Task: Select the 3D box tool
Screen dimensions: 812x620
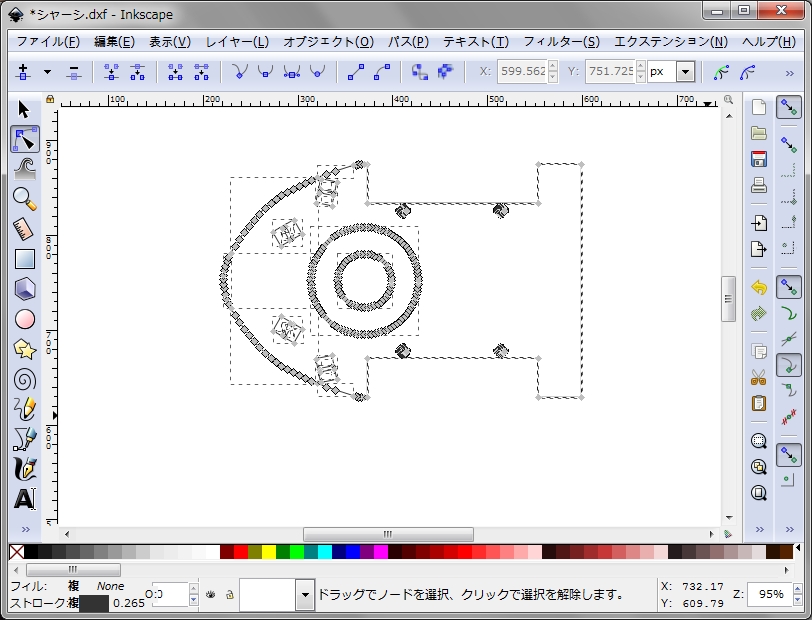Action: [24, 289]
